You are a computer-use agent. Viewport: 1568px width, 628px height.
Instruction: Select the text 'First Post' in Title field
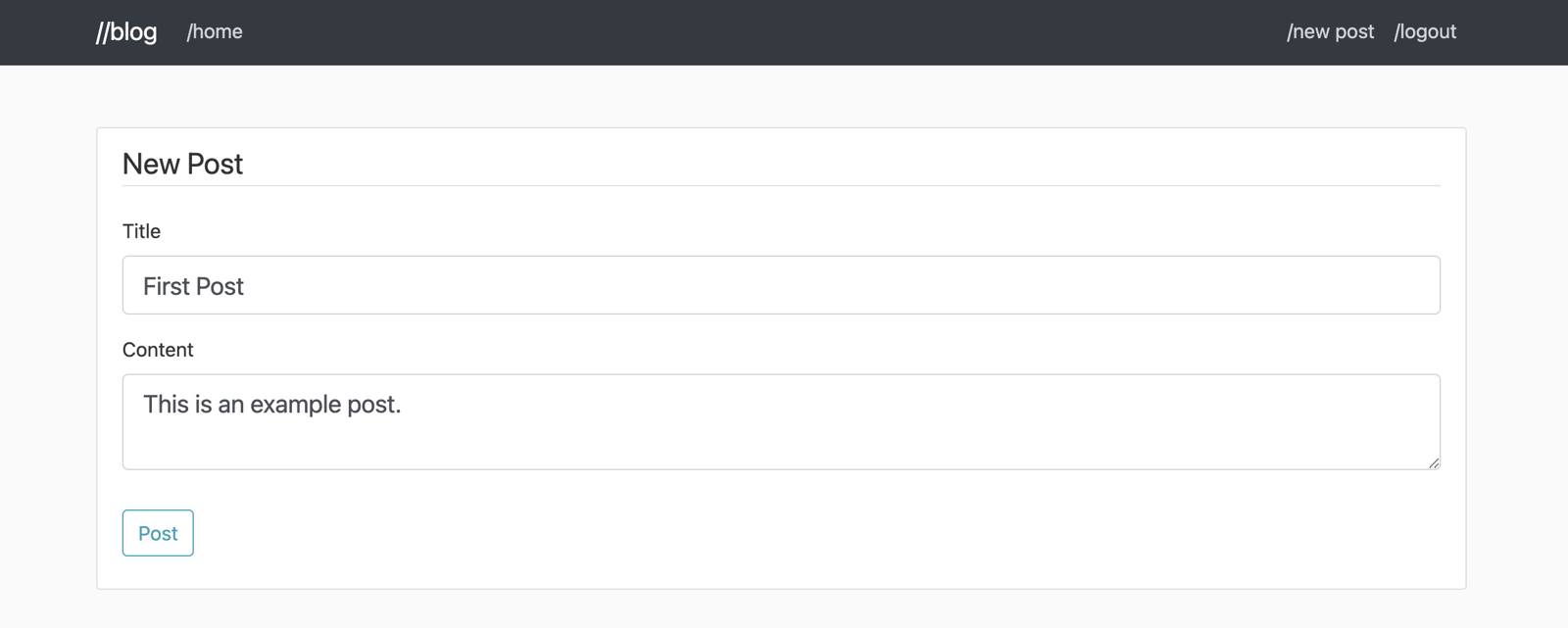pos(192,285)
